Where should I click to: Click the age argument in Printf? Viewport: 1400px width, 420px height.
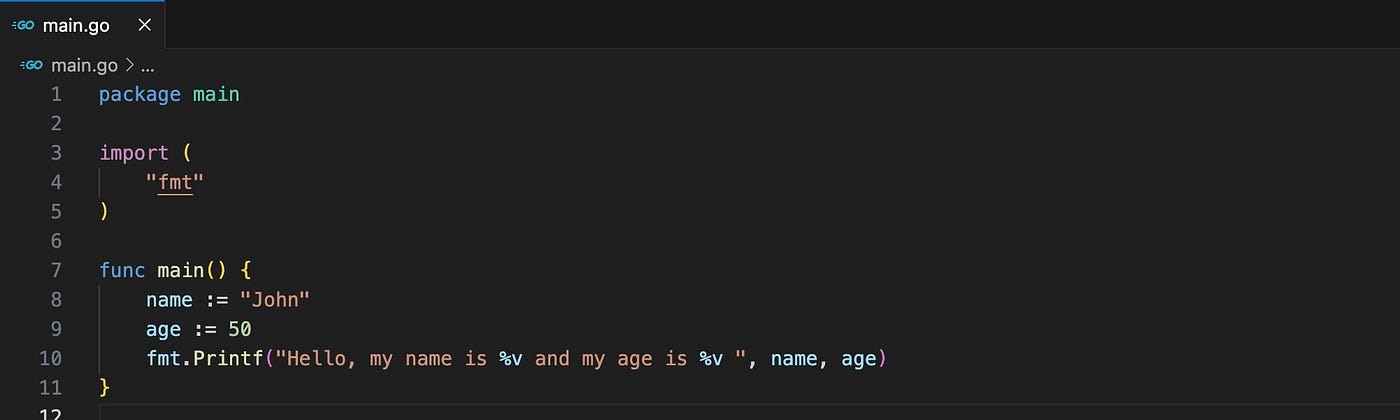[858, 359]
